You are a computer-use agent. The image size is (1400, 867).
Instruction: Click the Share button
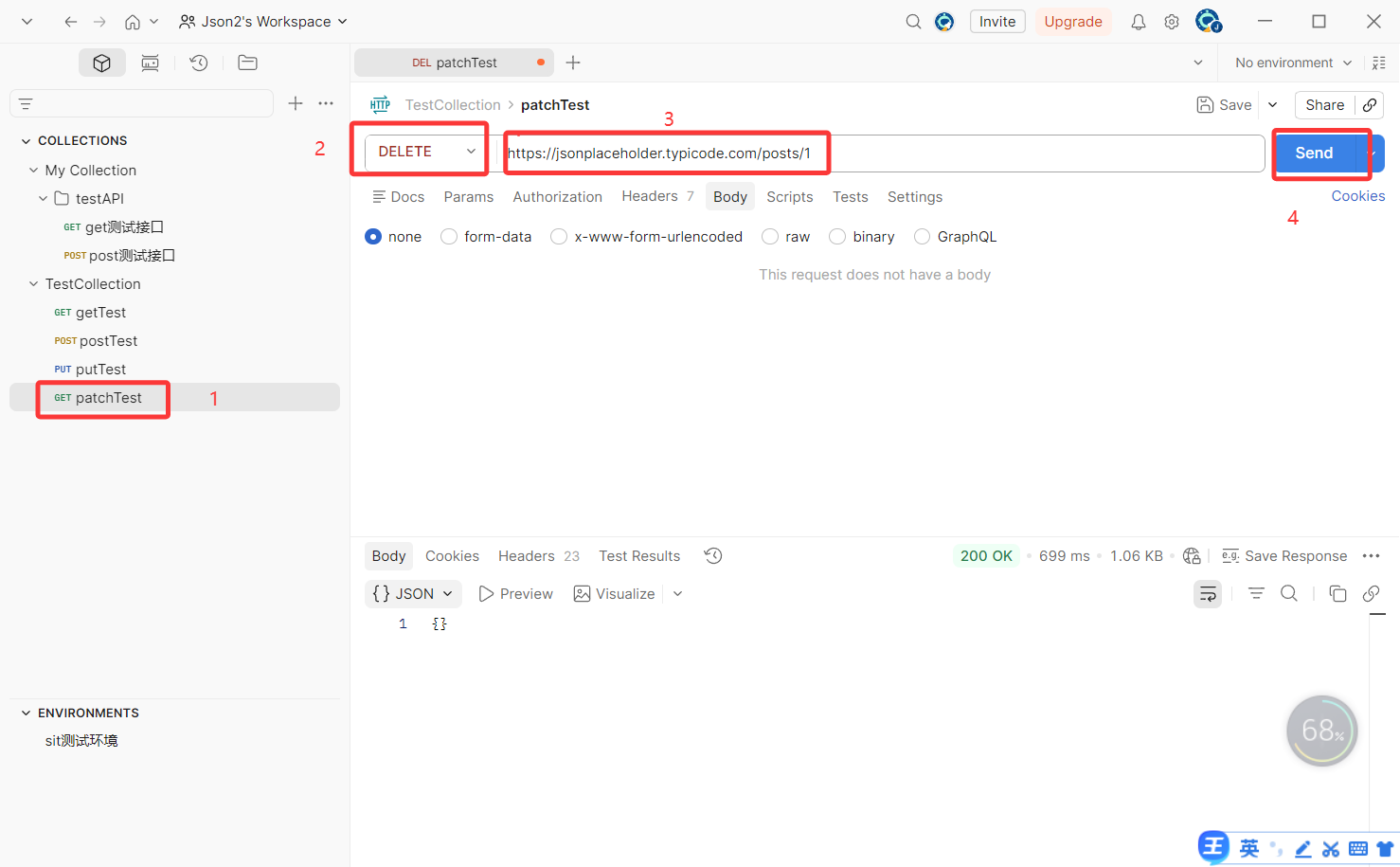[x=1324, y=105]
